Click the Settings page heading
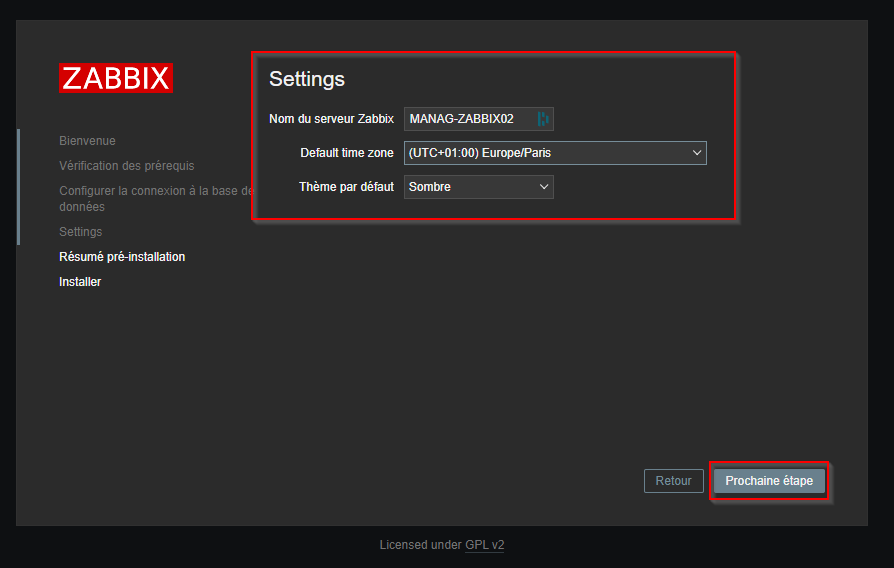894x568 pixels. click(x=307, y=79)
